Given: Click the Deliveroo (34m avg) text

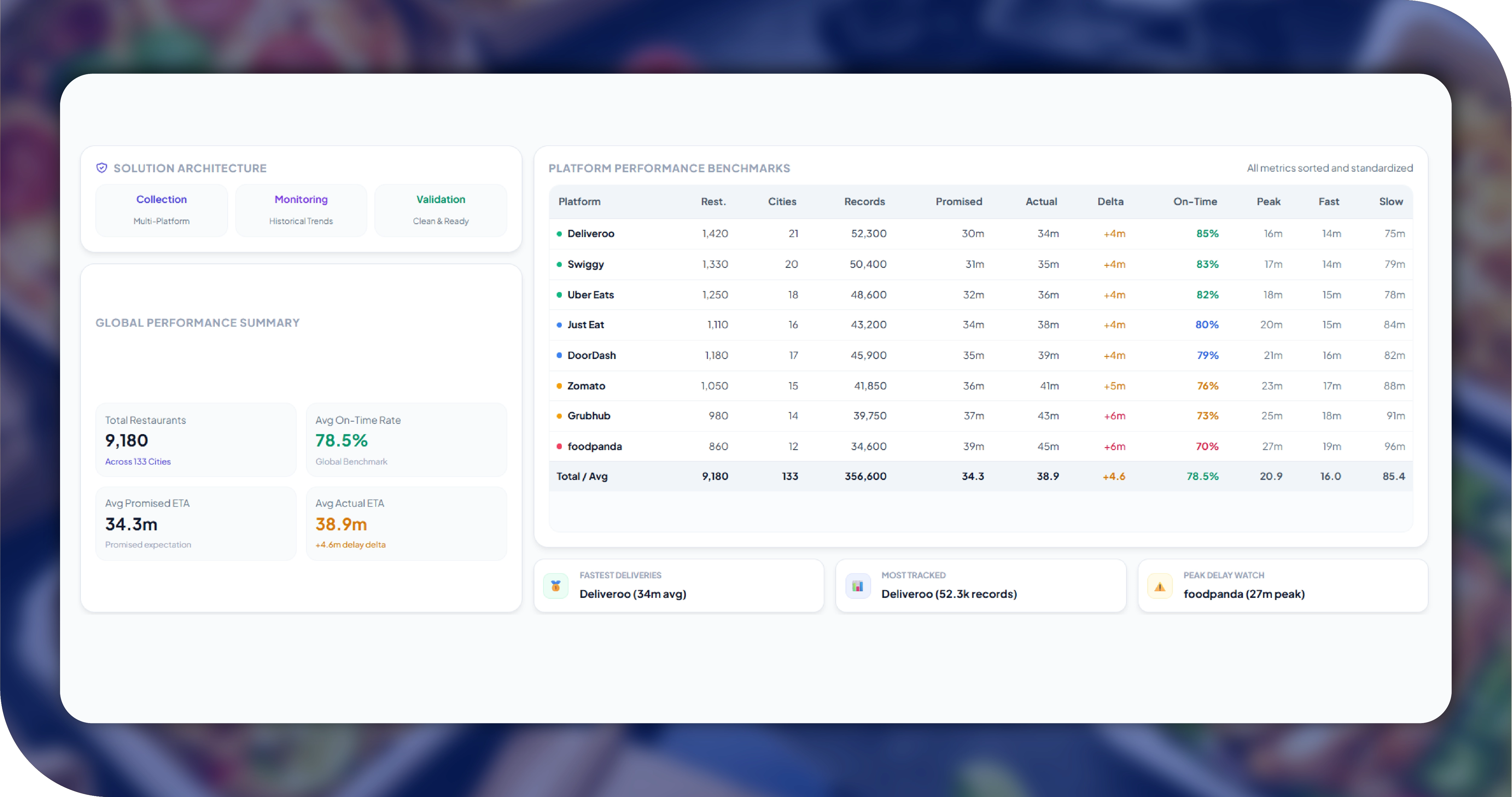Looking at the screenshot, I should point(633,594).
